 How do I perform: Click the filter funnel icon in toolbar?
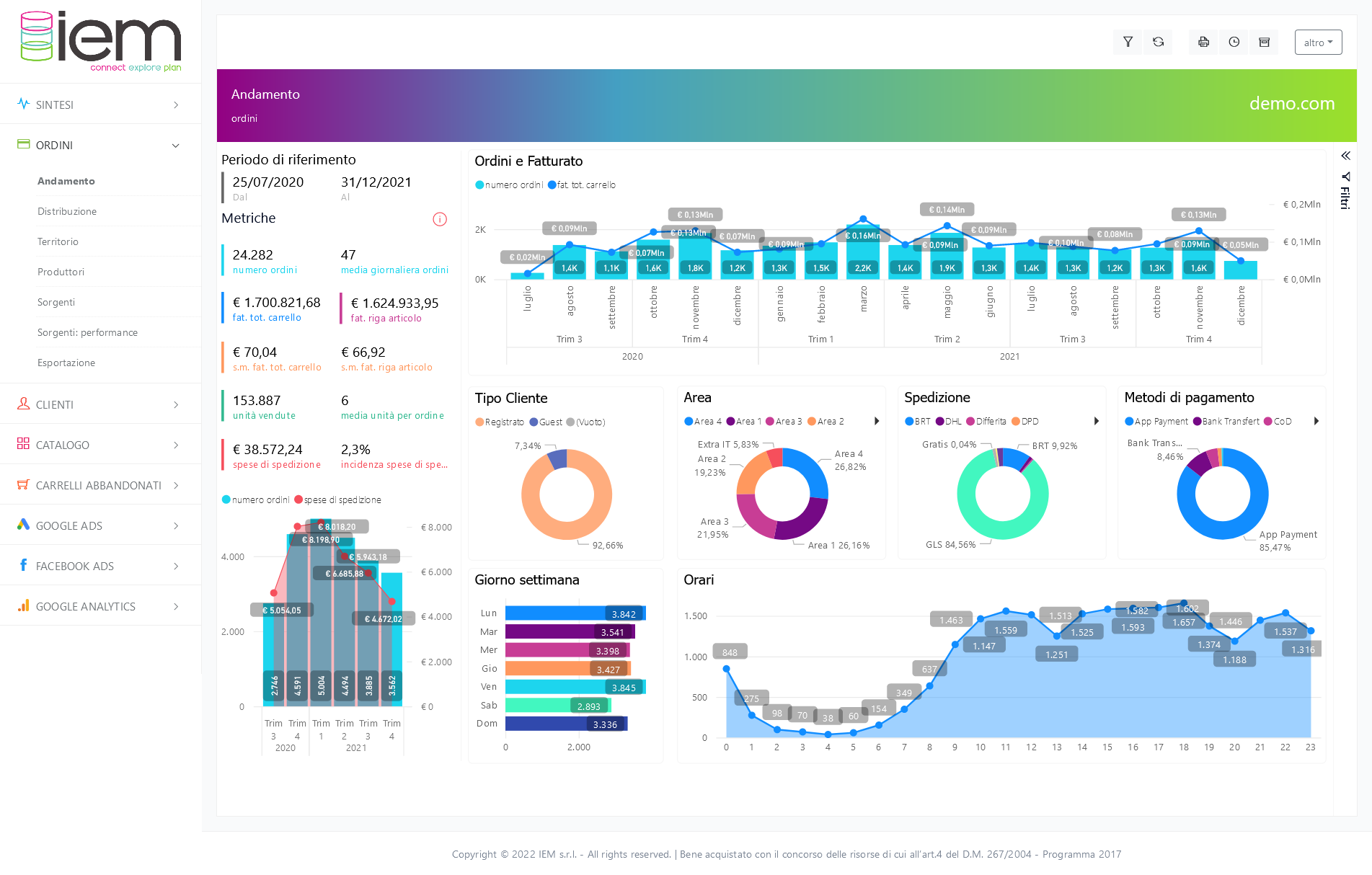click(x=1128, y=43)
